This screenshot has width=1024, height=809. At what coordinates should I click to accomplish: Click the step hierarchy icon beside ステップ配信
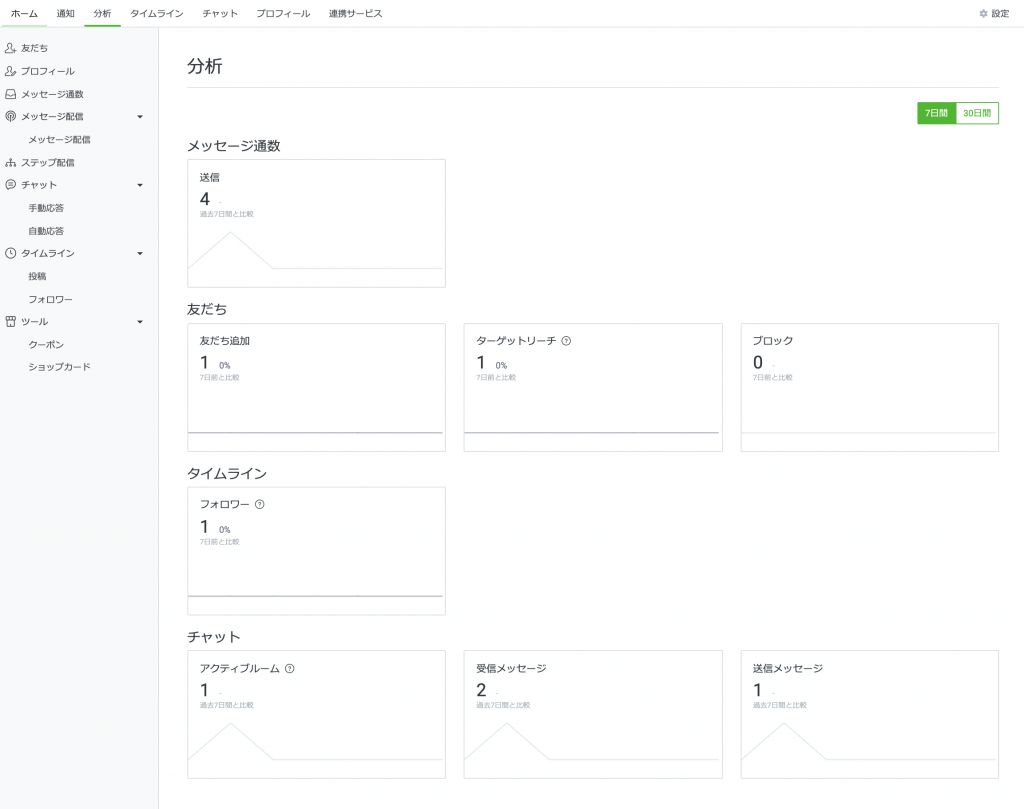pyautogui.click(x=10, y=163)
